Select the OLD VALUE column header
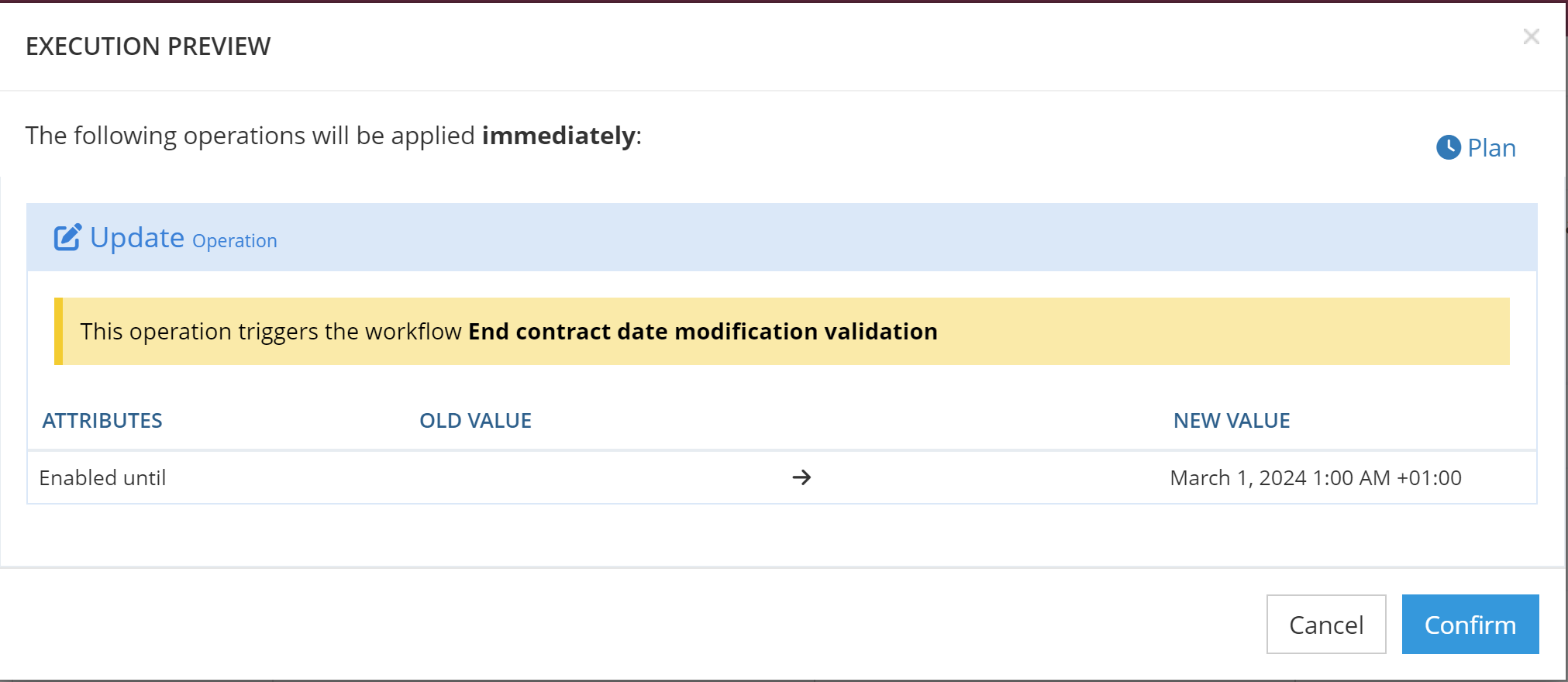1568x682 pixels. click(475, 421)
